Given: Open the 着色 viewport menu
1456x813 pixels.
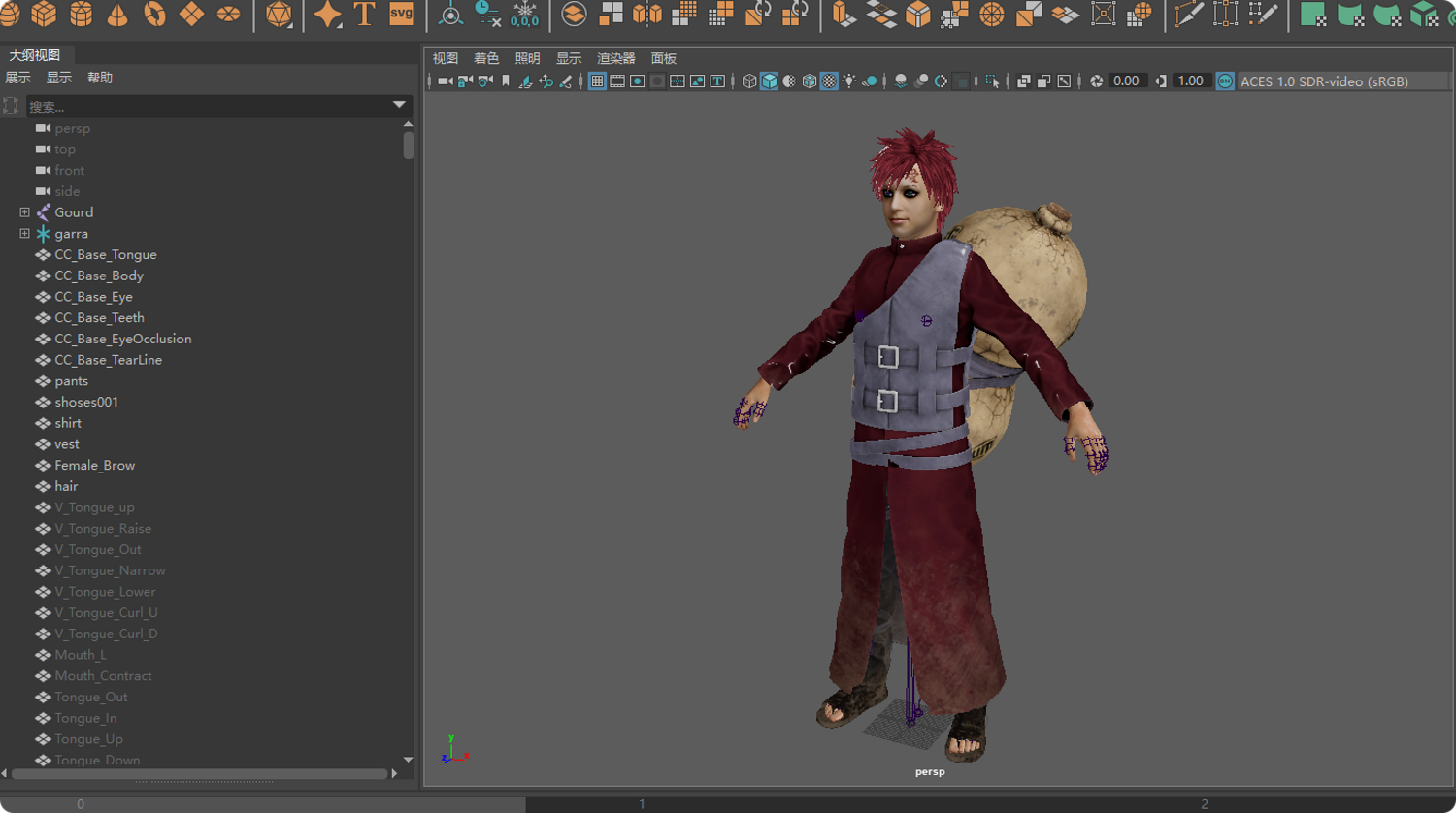Looking at the screenshot, I should 486,58.
